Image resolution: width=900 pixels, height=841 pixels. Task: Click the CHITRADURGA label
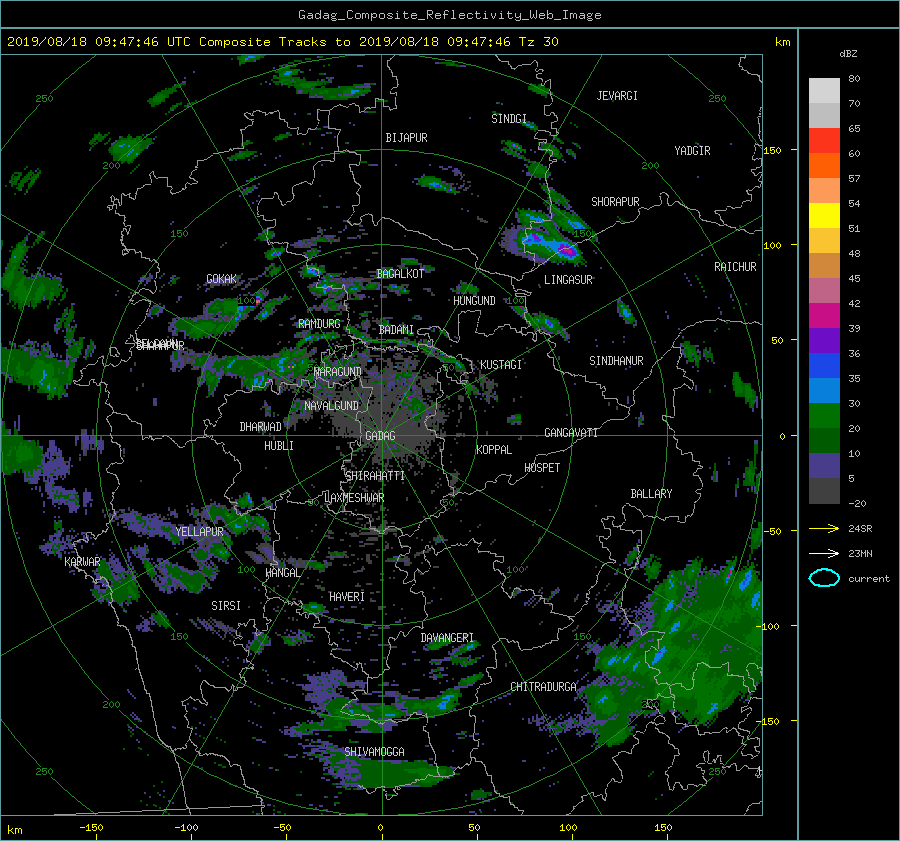(543, 687)
